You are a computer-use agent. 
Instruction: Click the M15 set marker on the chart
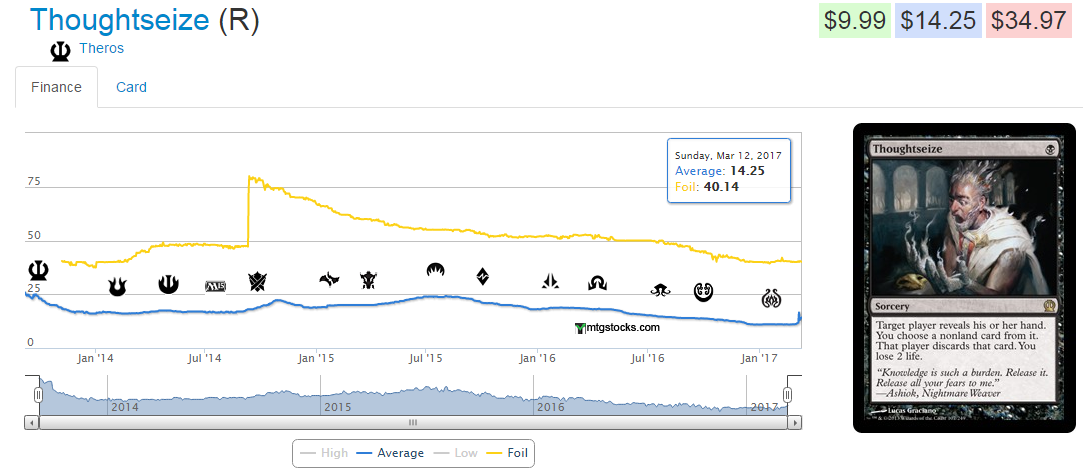pyautogui.click(x=215, y=286)
